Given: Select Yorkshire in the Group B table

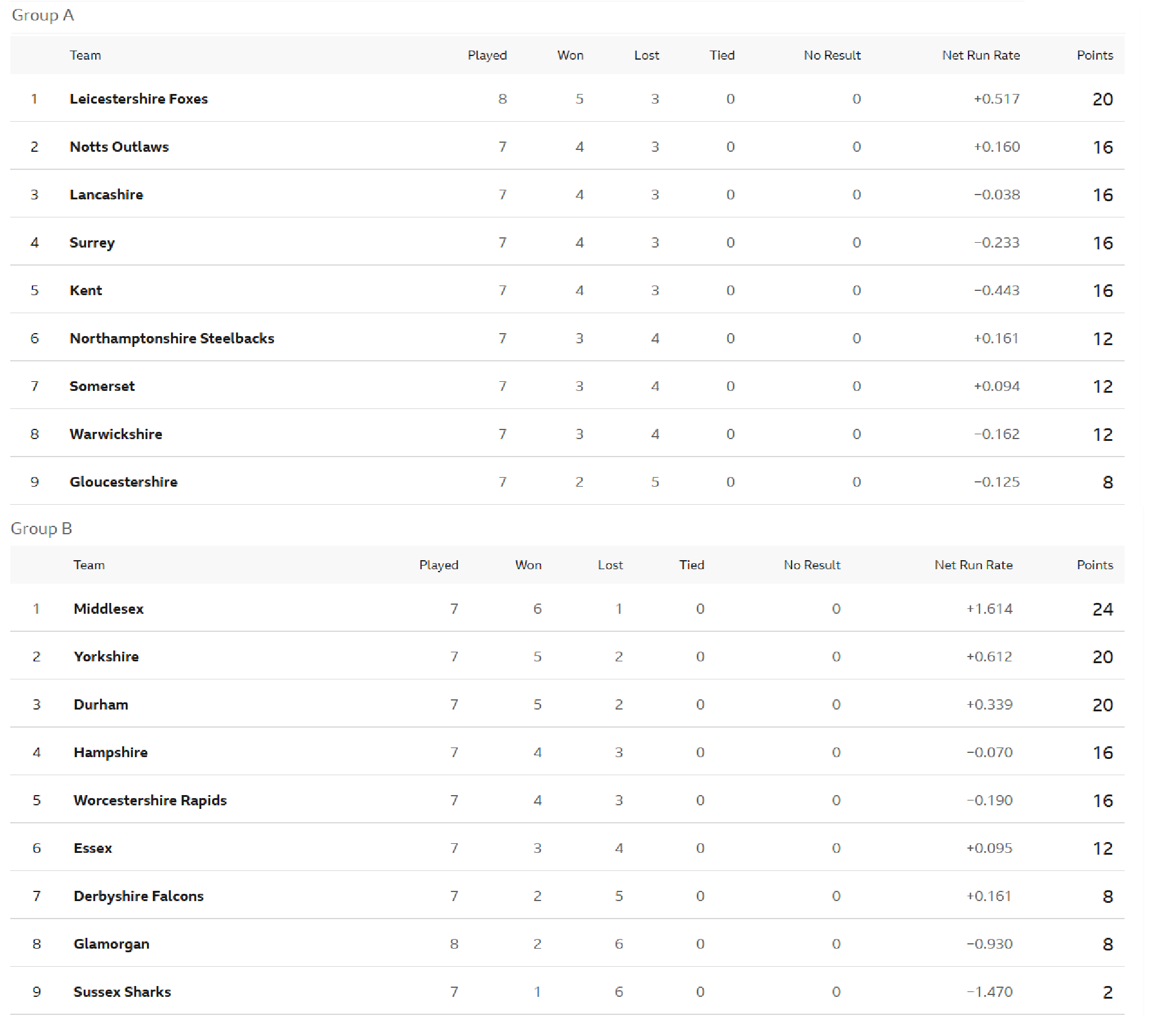Looking at the screenshot, I should 106,657.
